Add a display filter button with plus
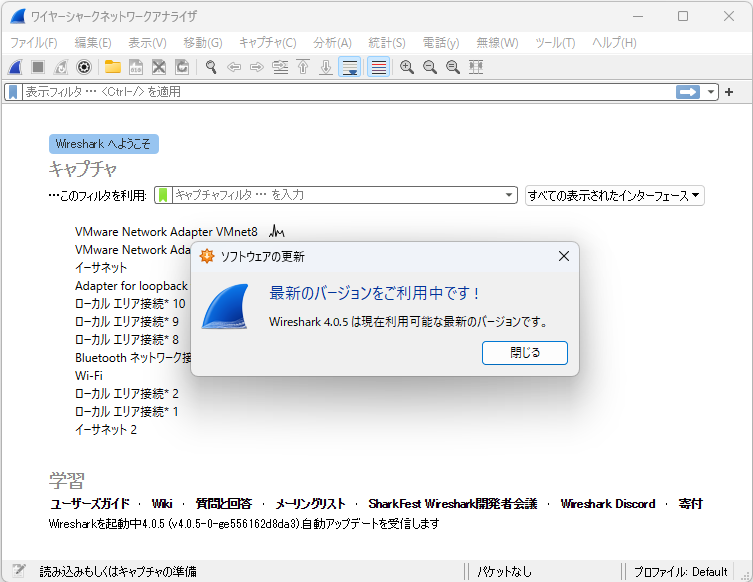753x582 pixels. pos(729,92)
